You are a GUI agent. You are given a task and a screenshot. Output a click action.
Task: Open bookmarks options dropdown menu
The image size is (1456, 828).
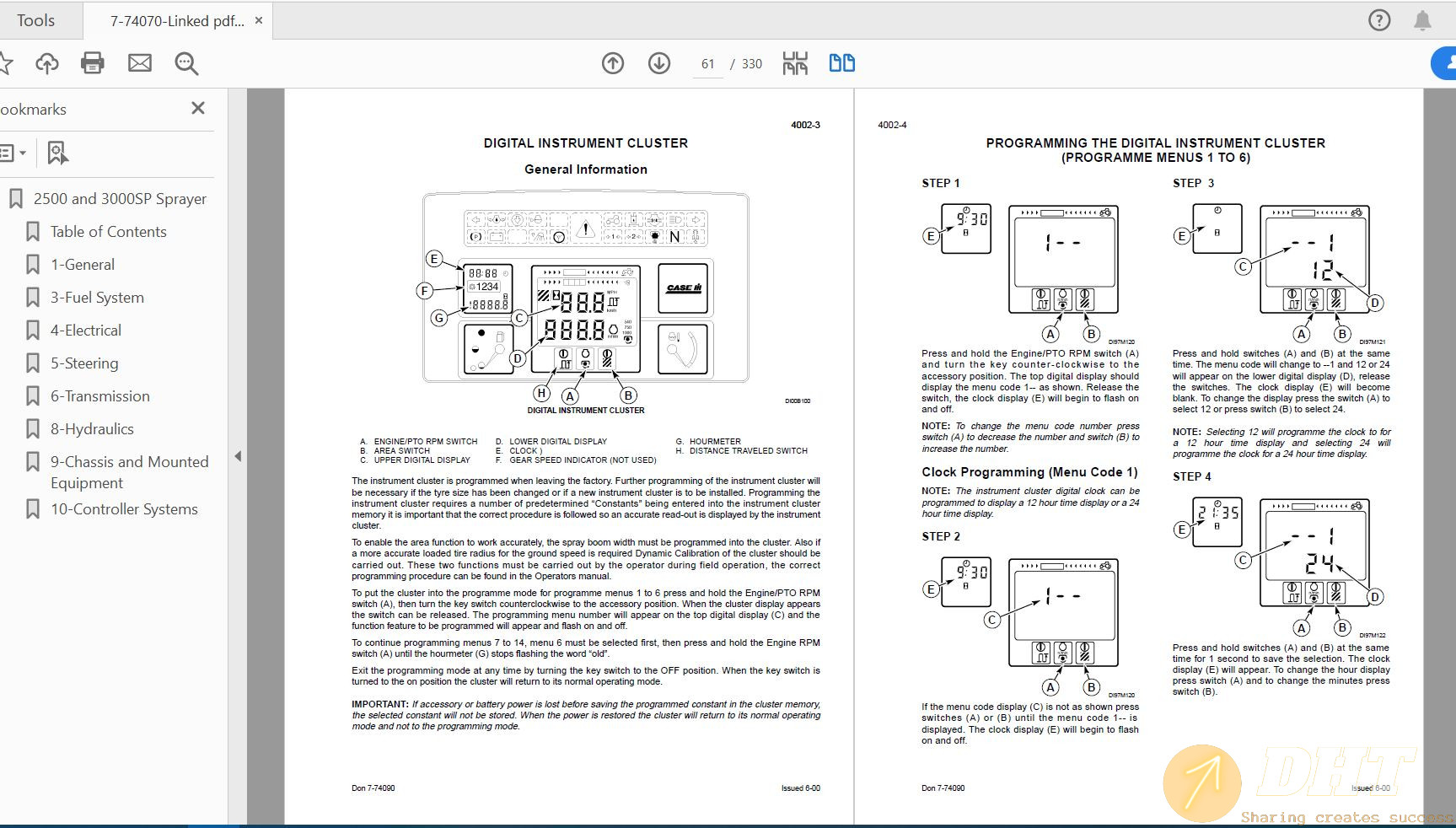click(x=13, y=153)
